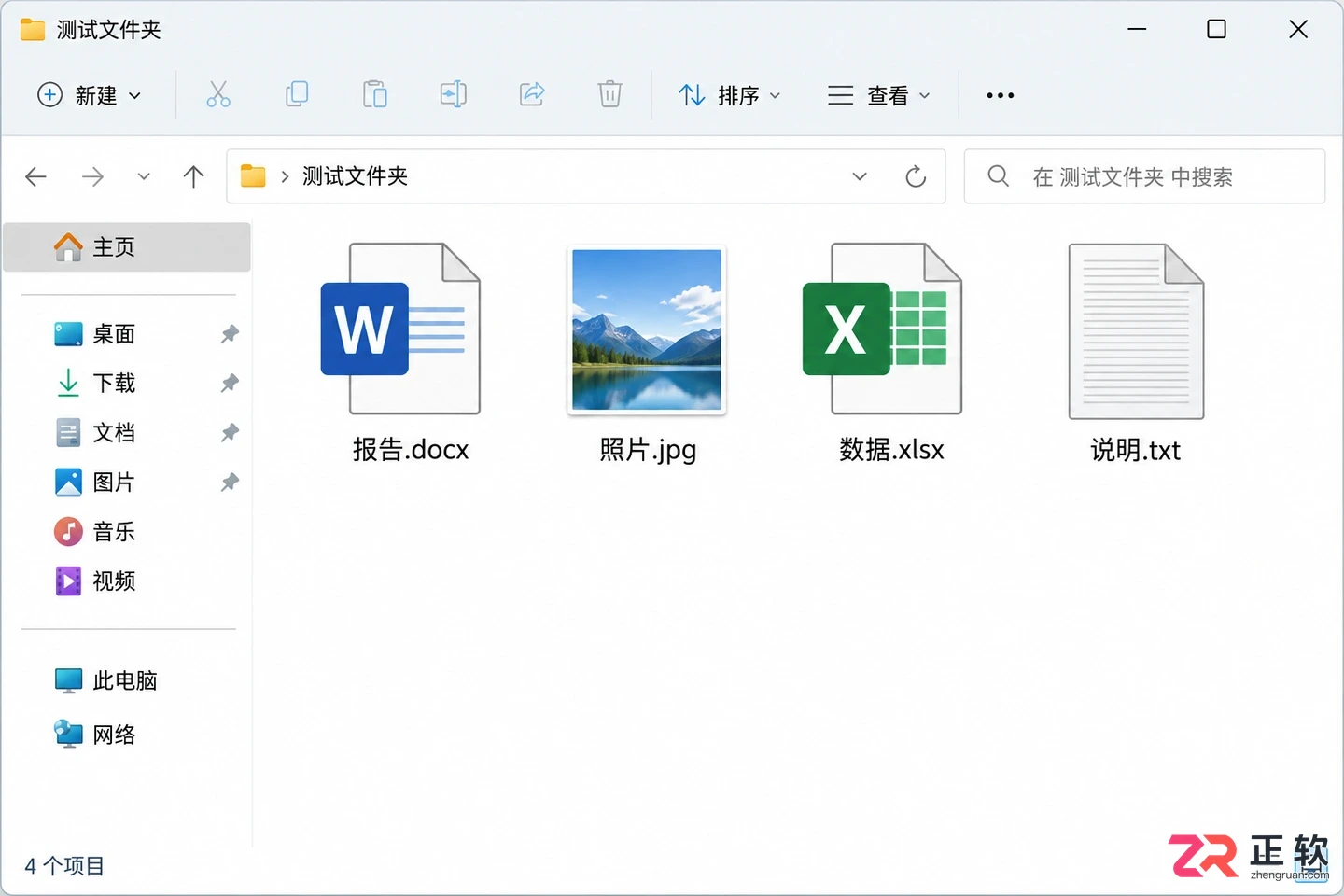Viewport: 1344px width, 896px height.
Task: Maximize the 测试文件夹 window
Action: click(1217, 29)
